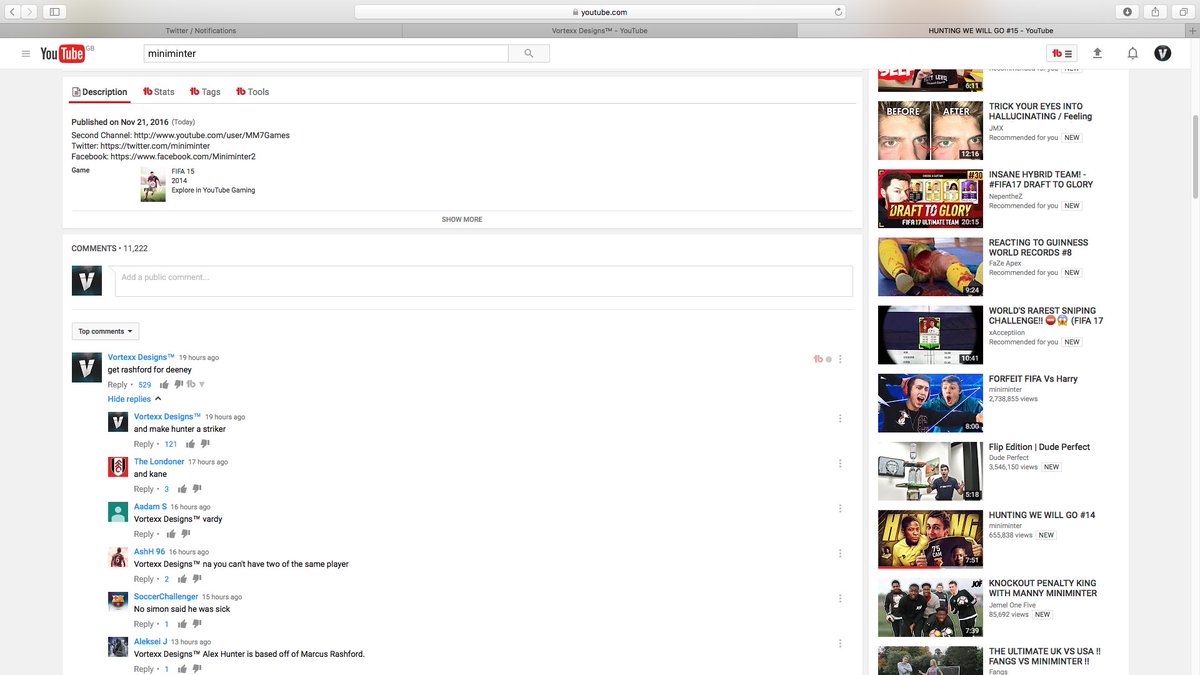Open THE ULTIMATE UK VS USA video title
This screenshot has height=675, width=1200.
(x=1045, y=656)
